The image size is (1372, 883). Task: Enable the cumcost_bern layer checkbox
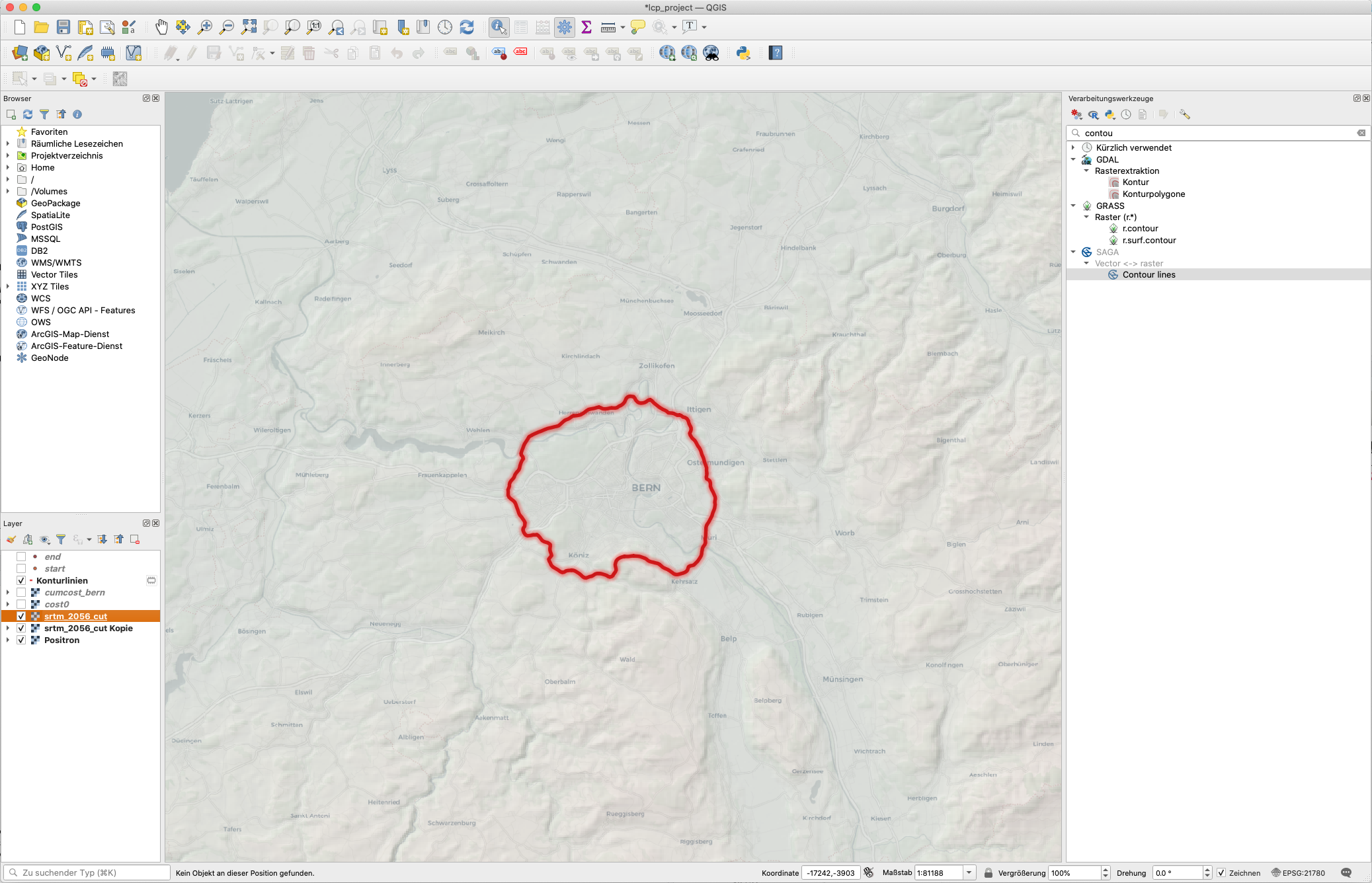pyautogui.click(x=21, y=592)
